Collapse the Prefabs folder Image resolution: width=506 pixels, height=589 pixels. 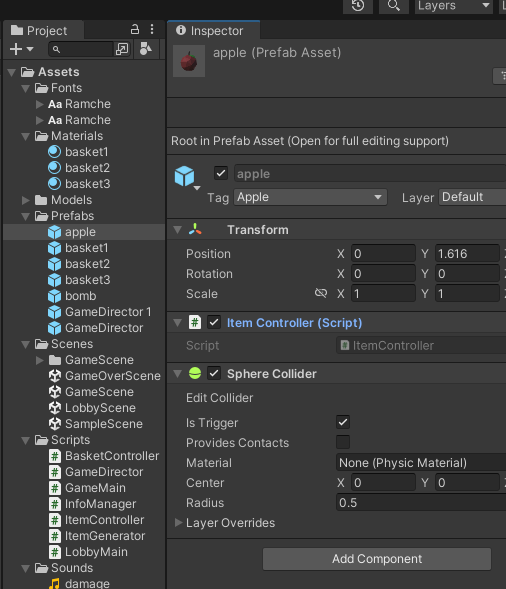pos(26,216)
